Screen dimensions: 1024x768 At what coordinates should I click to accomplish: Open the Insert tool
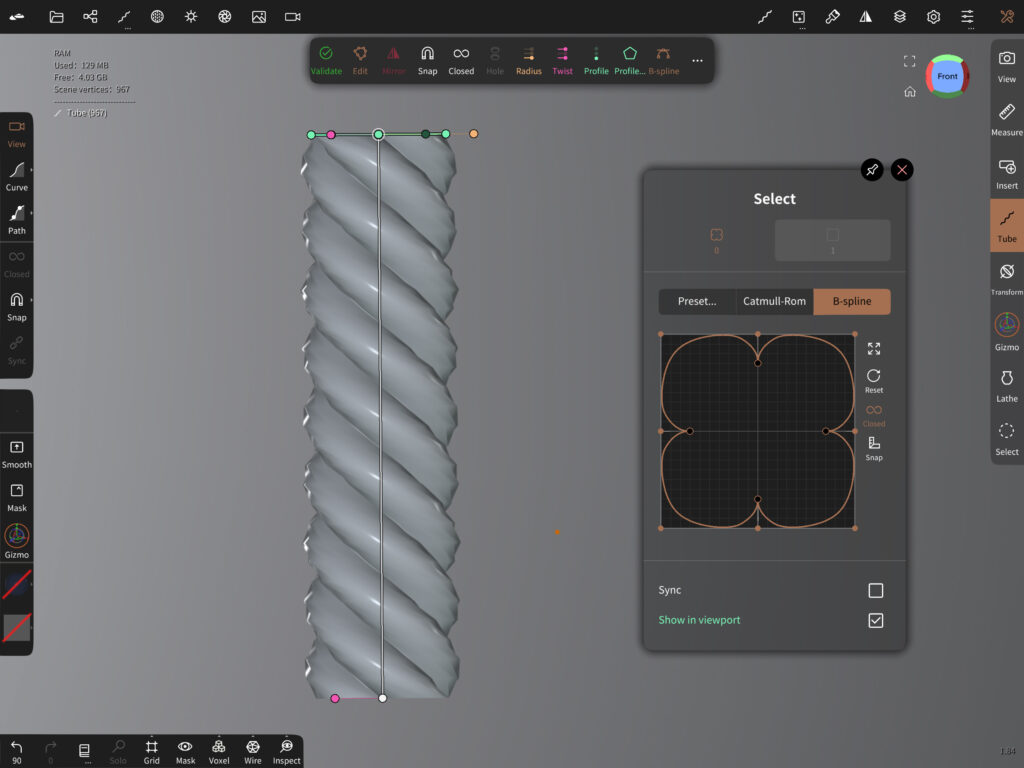pos(1007,172)
